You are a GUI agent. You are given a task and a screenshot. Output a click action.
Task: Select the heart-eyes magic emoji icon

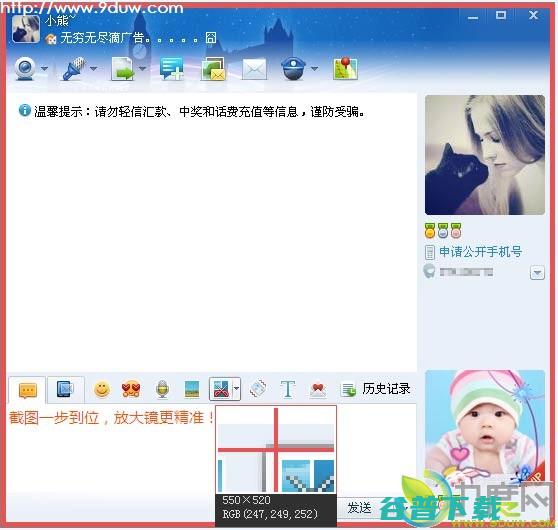pos(131,389)
